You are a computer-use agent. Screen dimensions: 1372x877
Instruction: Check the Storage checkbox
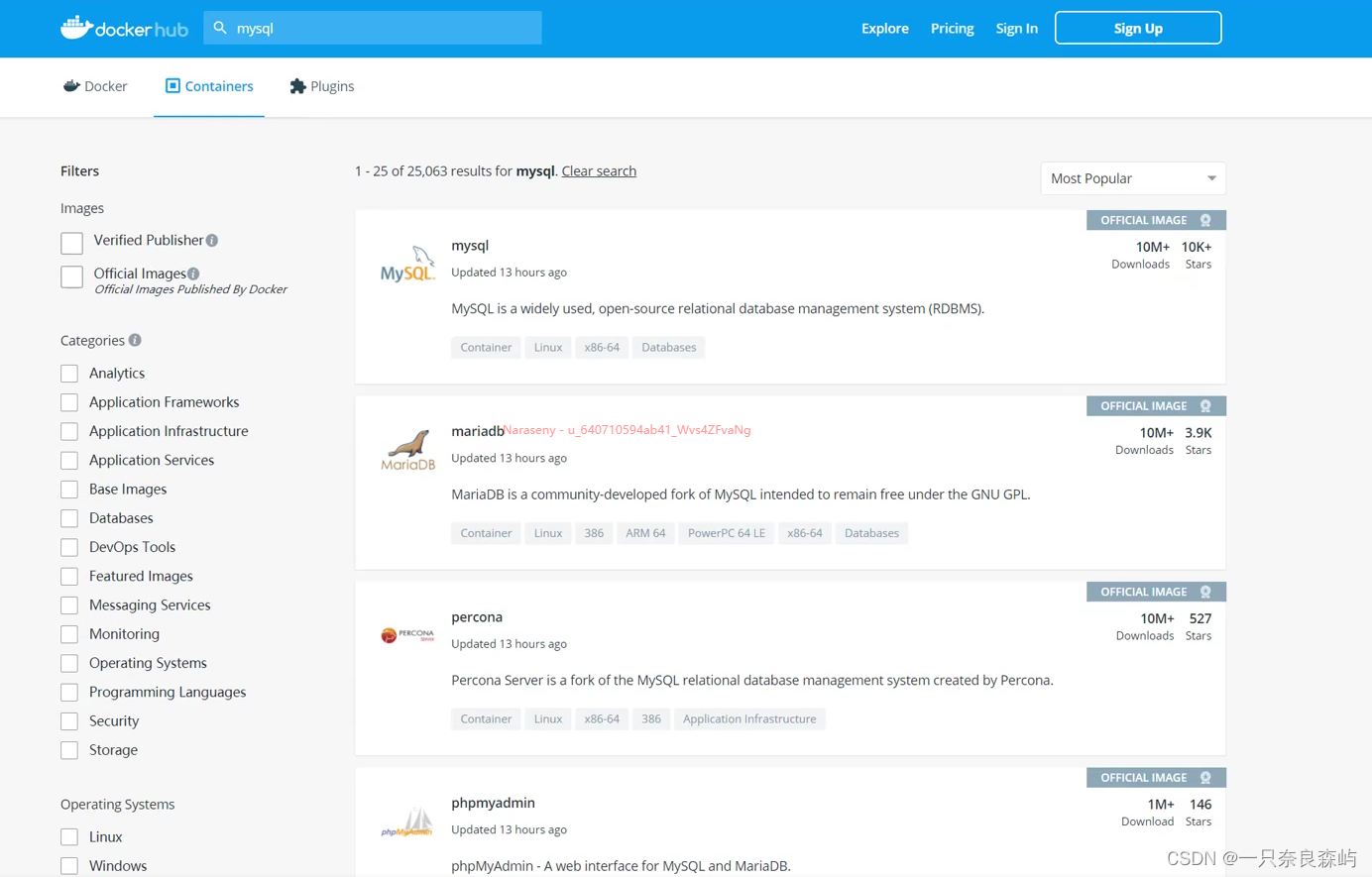69,750
